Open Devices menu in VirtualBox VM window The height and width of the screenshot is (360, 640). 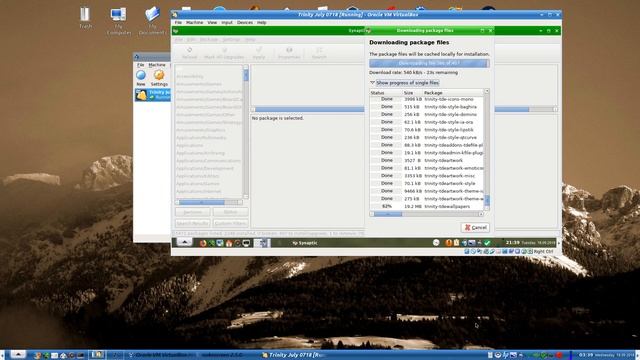[245, 23]
